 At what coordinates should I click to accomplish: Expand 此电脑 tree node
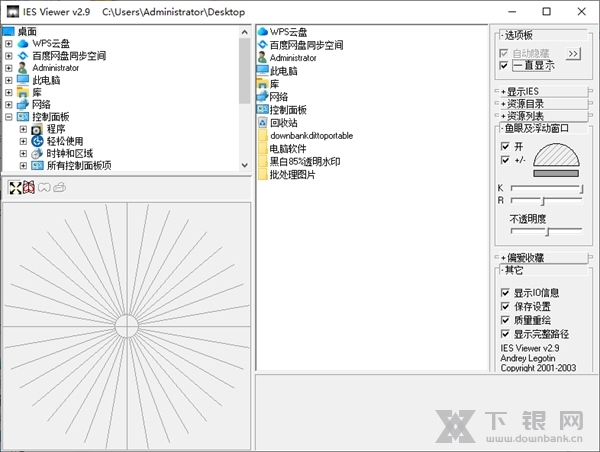coord(8,80)
